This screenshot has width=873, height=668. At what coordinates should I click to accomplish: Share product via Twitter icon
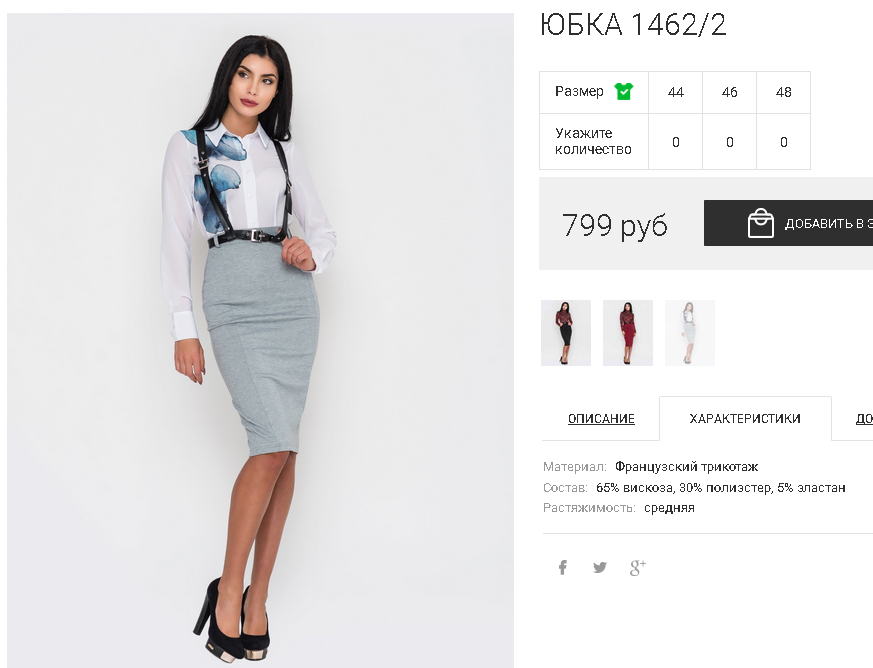[x=600, y=567]
